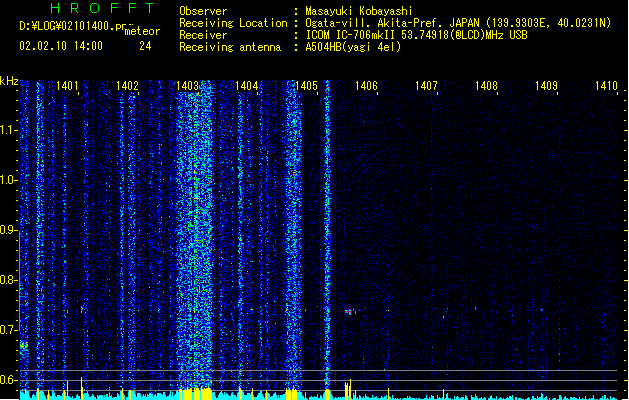629x400 pixels.
Task: Click the 1409 time marker
Action: 546,85
